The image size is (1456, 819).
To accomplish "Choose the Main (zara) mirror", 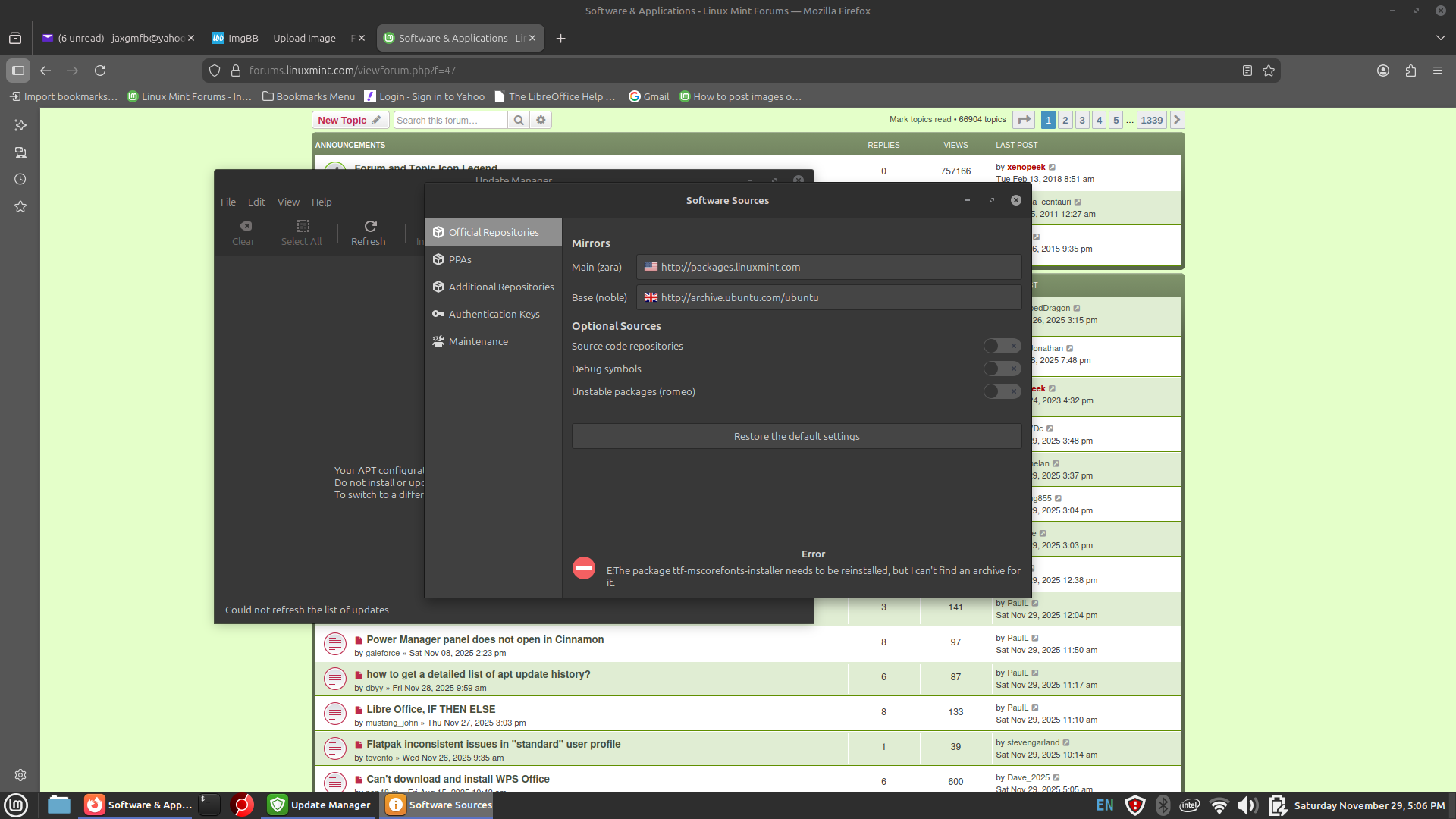I will click(829, 267).
